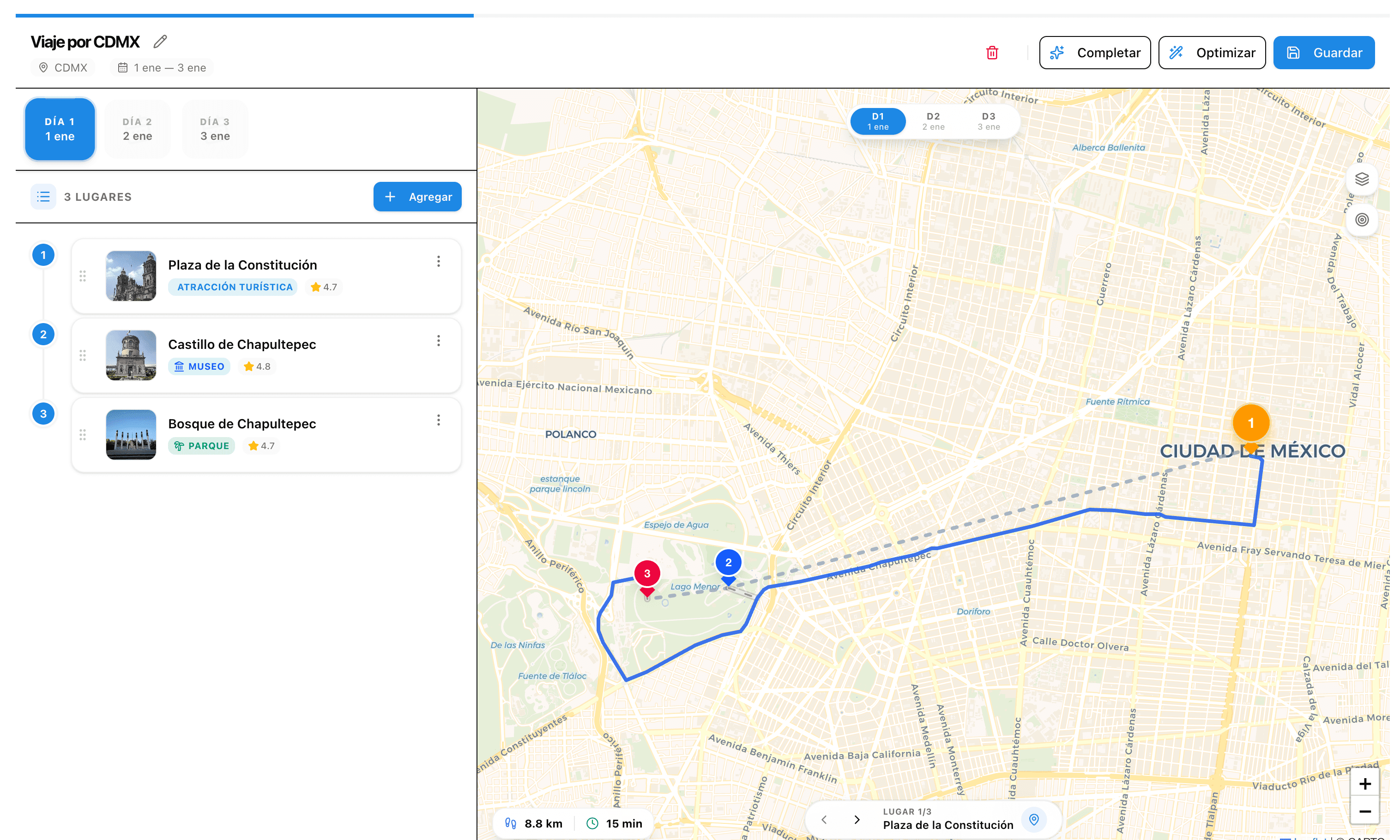Select the D2 chip on the map

click(933, 120)
